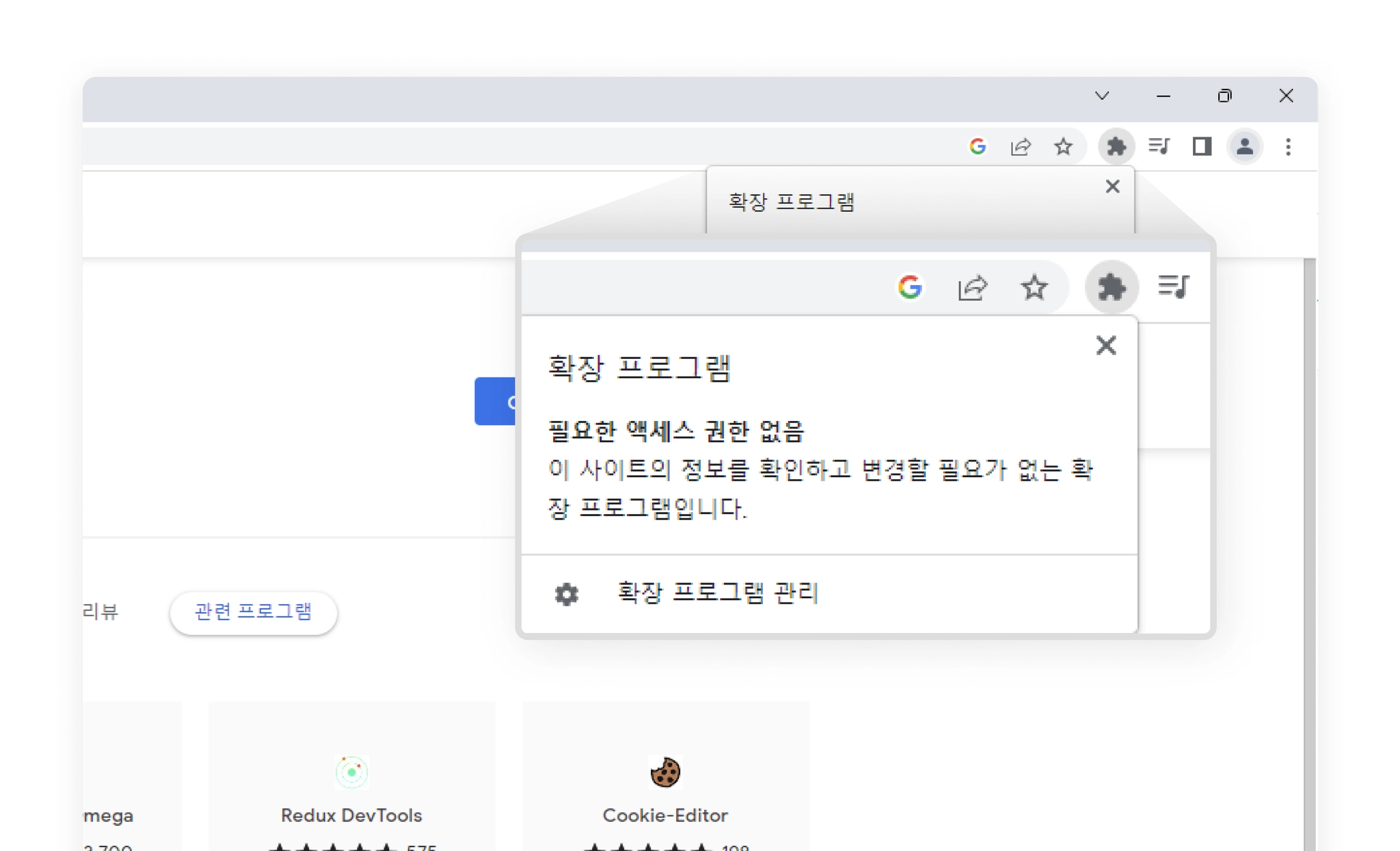The width and height of the screenshot is (1400, 851).
Task: Click the enlarged puzzle icon in the magnified view
Action: click(x=1112, y=287)
